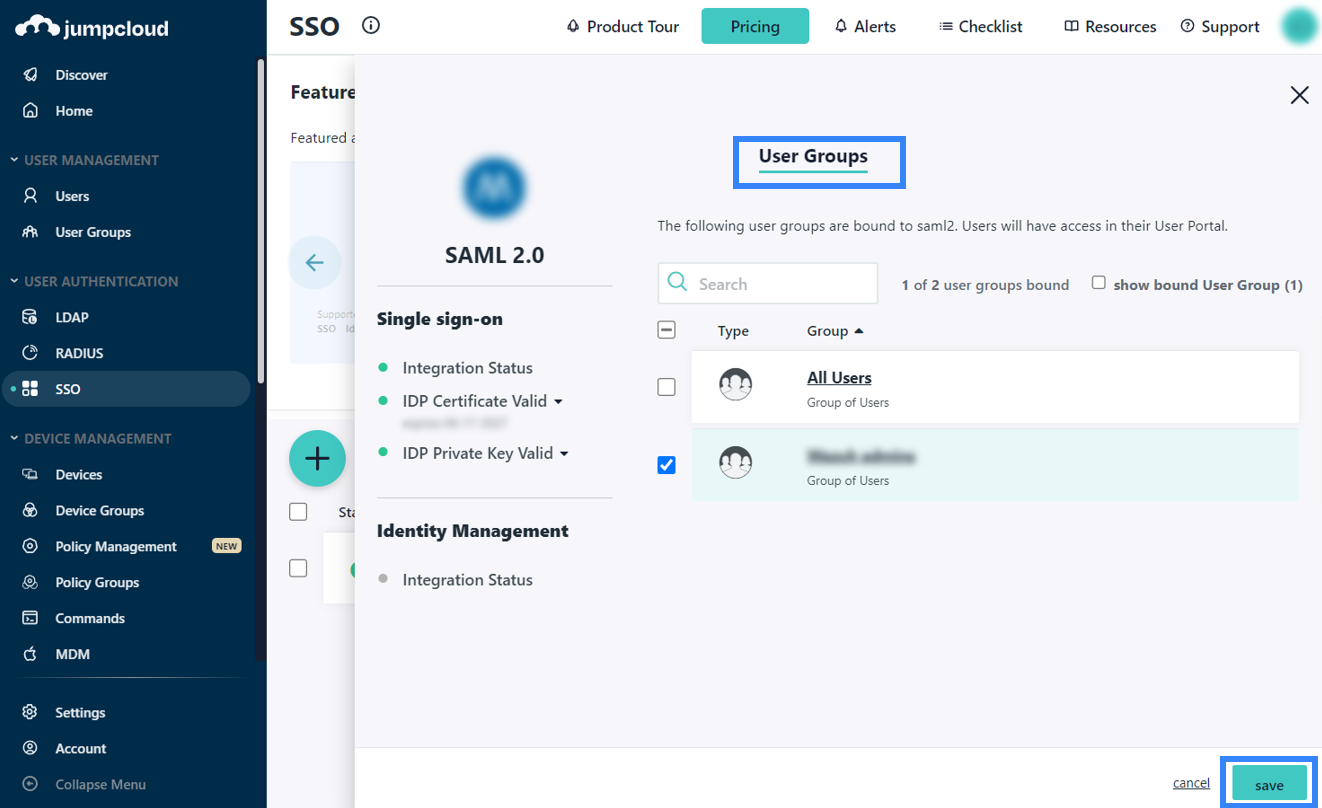Click in the user groups Search field

click(768, 284)
